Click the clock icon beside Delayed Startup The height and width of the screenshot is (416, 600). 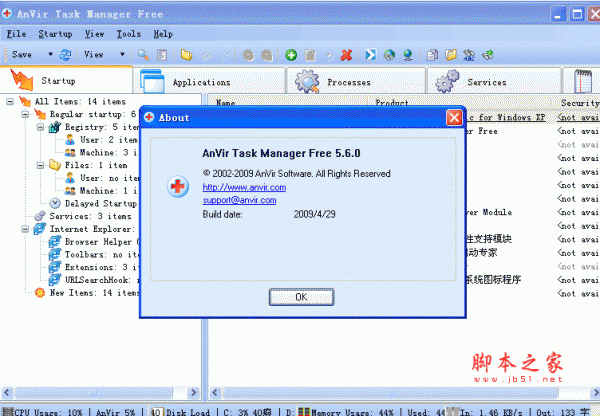(55, 203)
